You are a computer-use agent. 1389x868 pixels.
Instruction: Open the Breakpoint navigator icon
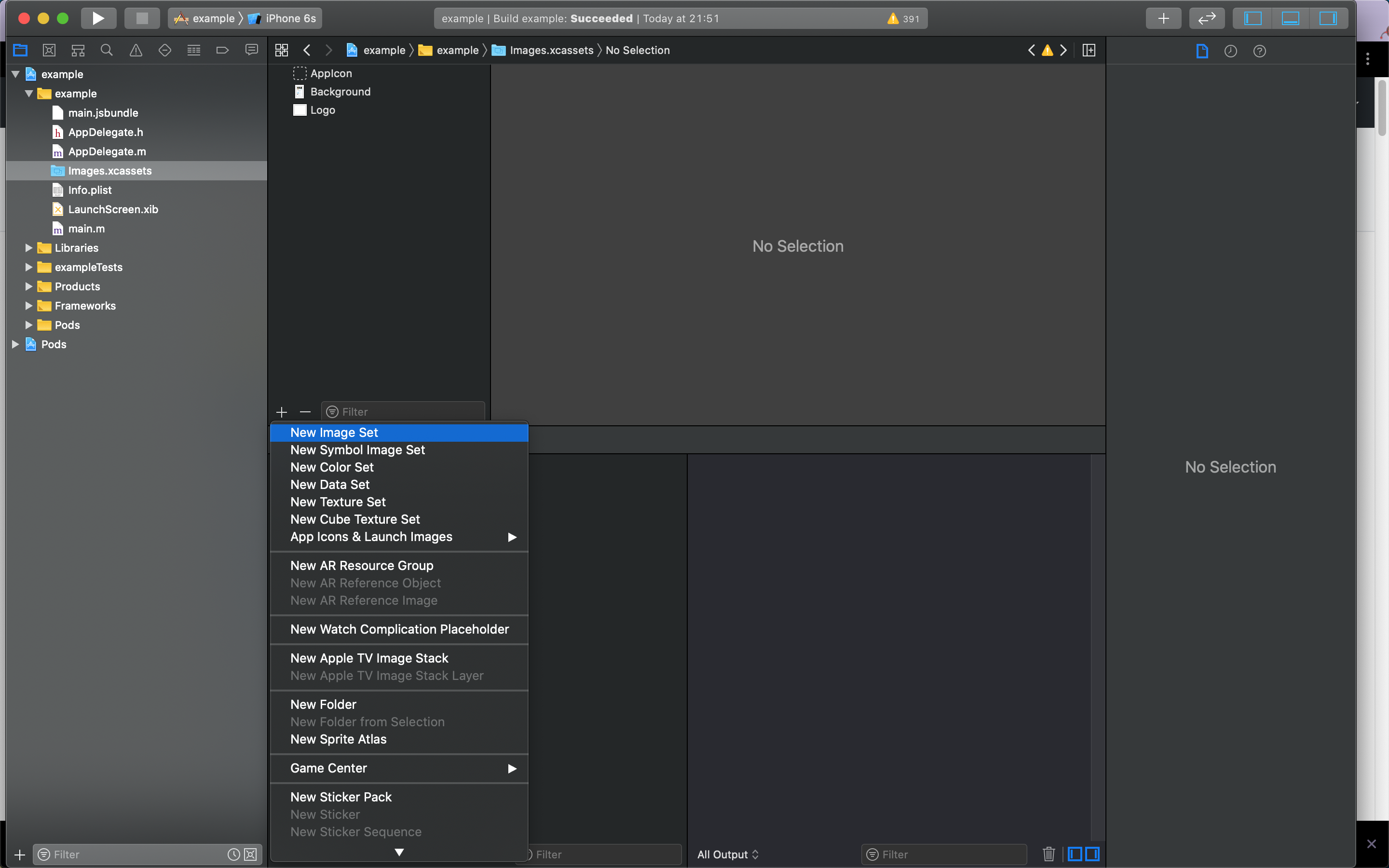pyautogui.click(x=222, y=51)
